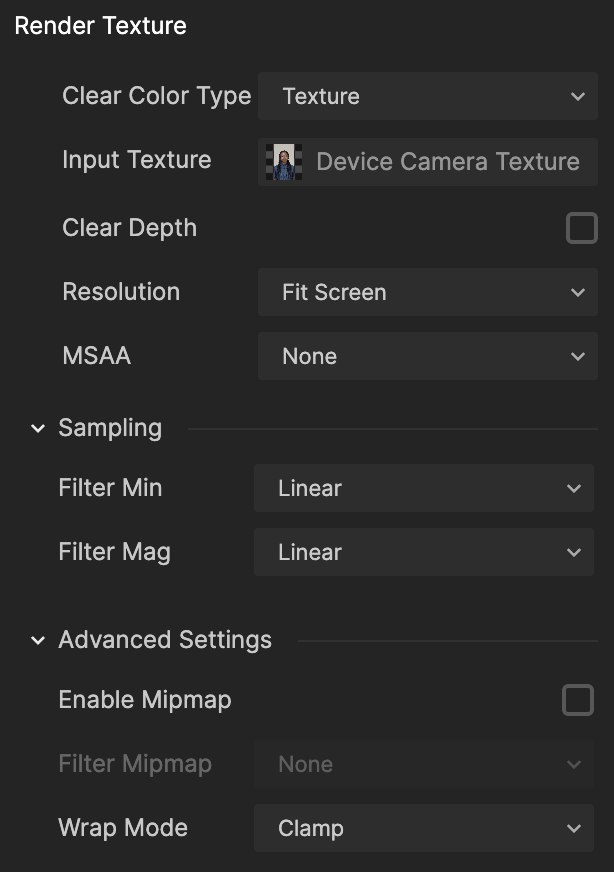This screenshot has width=614, height=872.
Task: Open the Resolution Fit Screen dropdown
Action: (428, 293)
